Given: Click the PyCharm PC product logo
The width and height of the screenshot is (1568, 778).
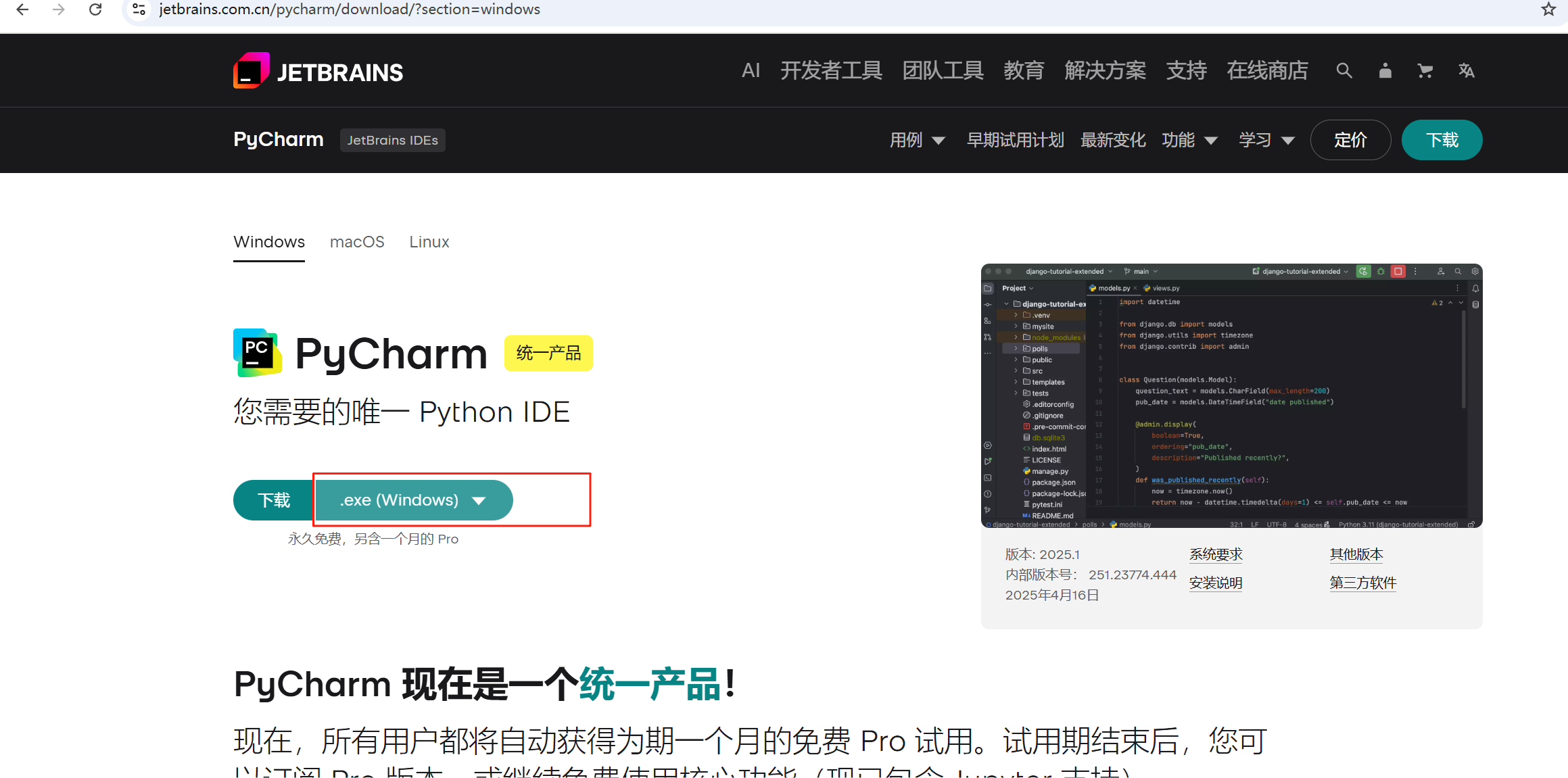Looking at the screenshot, I should tap(257, 353).
